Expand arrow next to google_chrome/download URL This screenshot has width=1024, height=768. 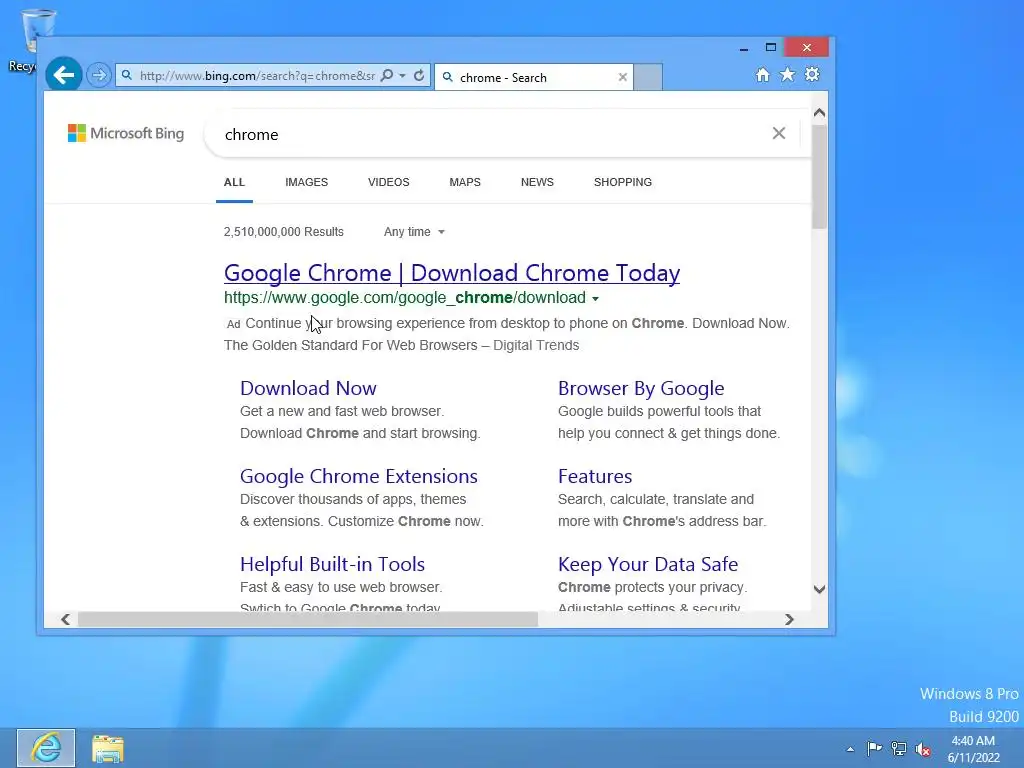[x=595, y=299]
